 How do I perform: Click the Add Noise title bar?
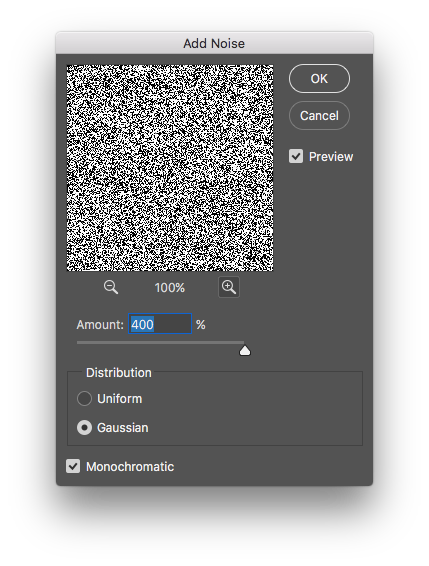214,43
